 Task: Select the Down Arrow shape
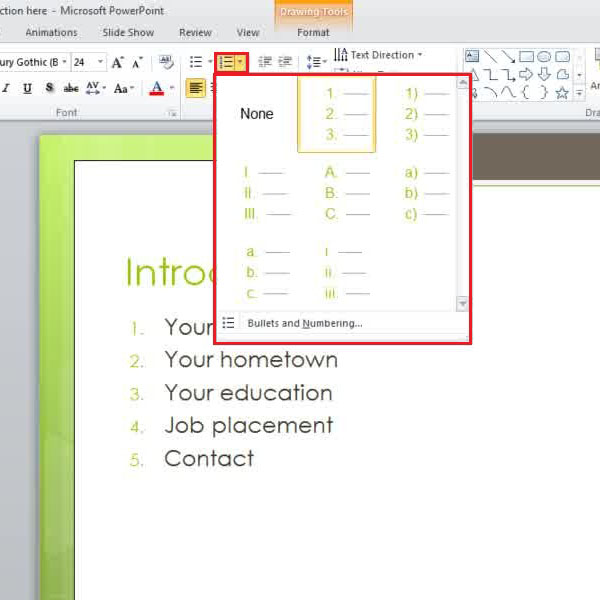544,74
